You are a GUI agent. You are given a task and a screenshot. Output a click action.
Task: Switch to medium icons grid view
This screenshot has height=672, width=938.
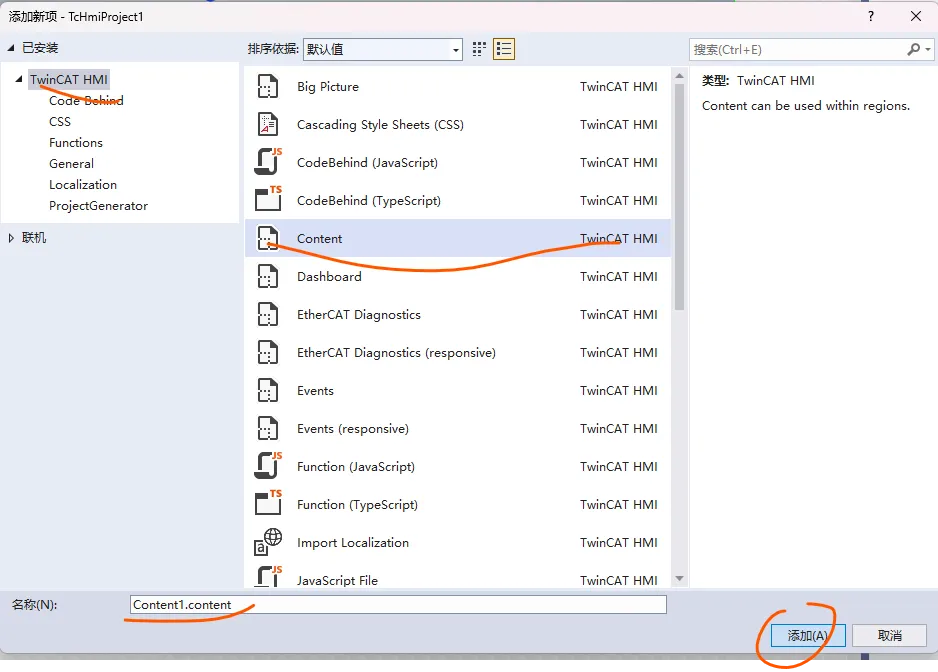click(479, 49)
